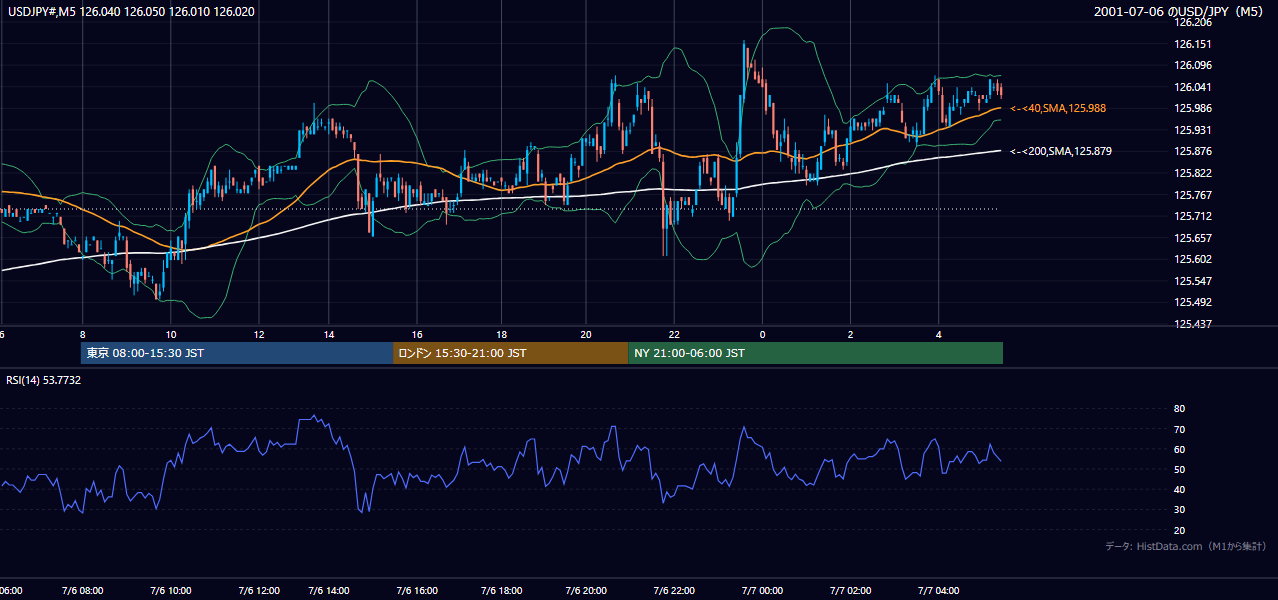1278x600 pixels.
Task: Click the Tokyo session bar 東京 08:00-15:30 JST
Action: pos(237,353)
